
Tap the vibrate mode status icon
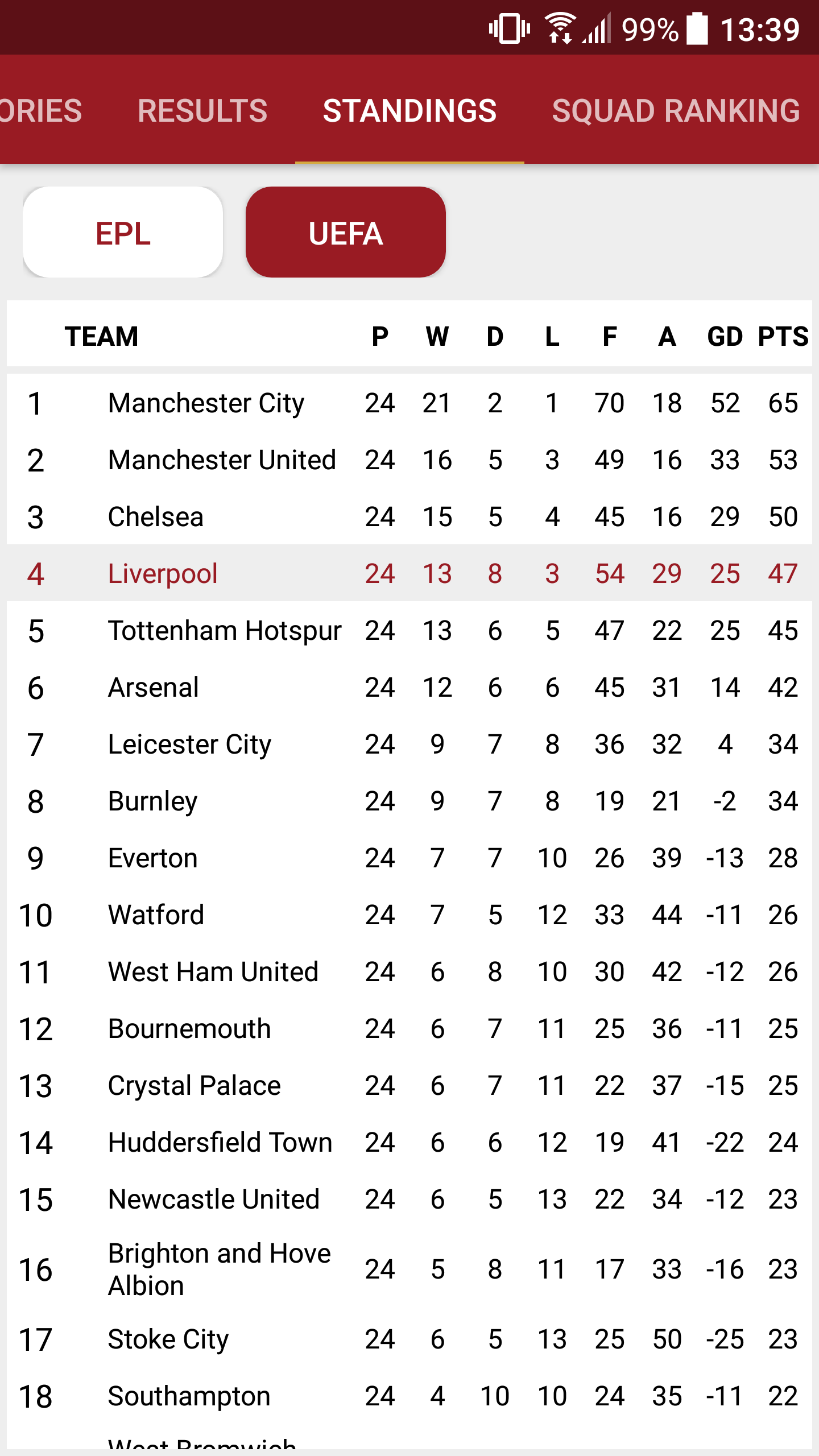click(x=509, y=28)
